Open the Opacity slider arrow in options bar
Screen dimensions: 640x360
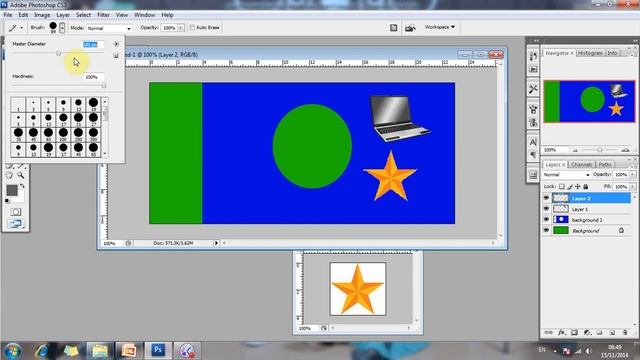181,28
